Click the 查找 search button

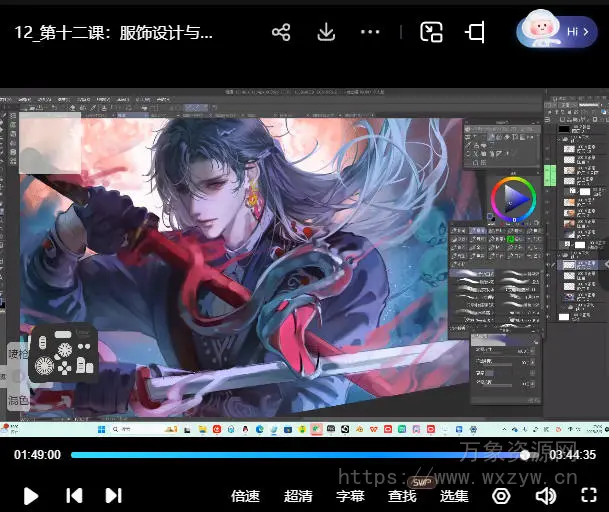(x=402, y=495)
